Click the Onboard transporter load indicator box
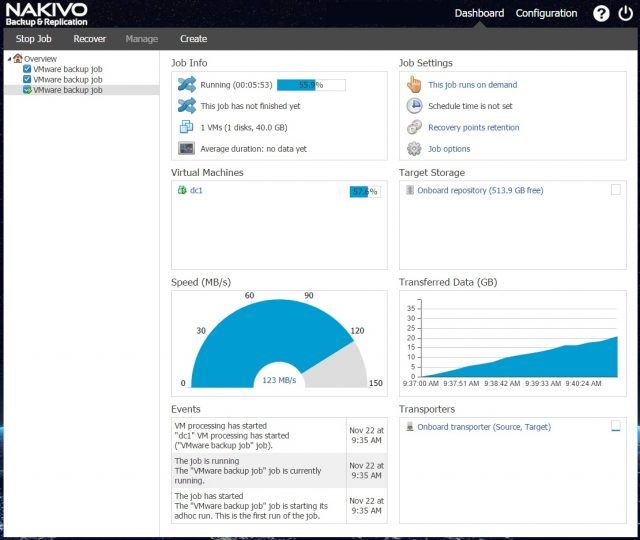 616,426
